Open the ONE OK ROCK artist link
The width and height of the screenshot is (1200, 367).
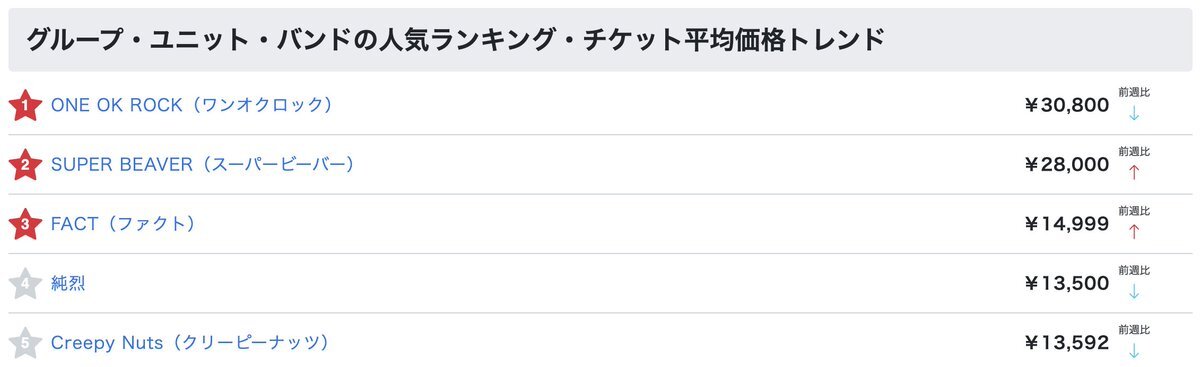coord(191,105)
